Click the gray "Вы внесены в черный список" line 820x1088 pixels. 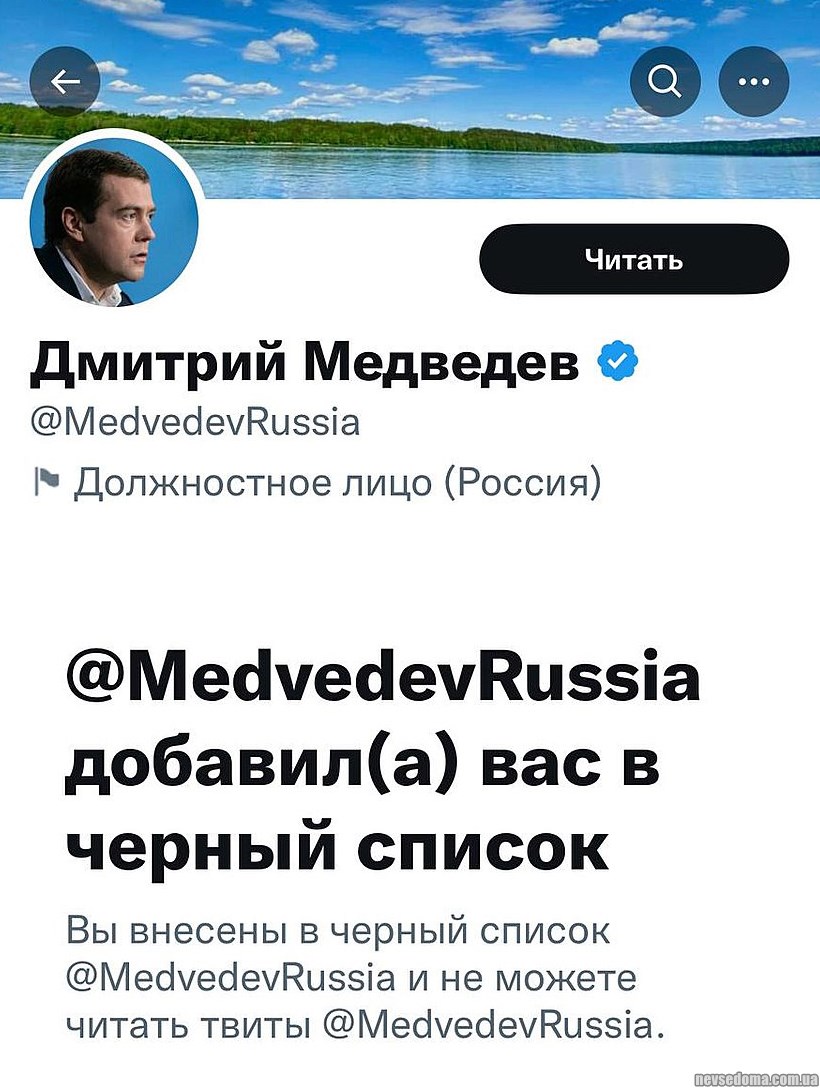338,930
